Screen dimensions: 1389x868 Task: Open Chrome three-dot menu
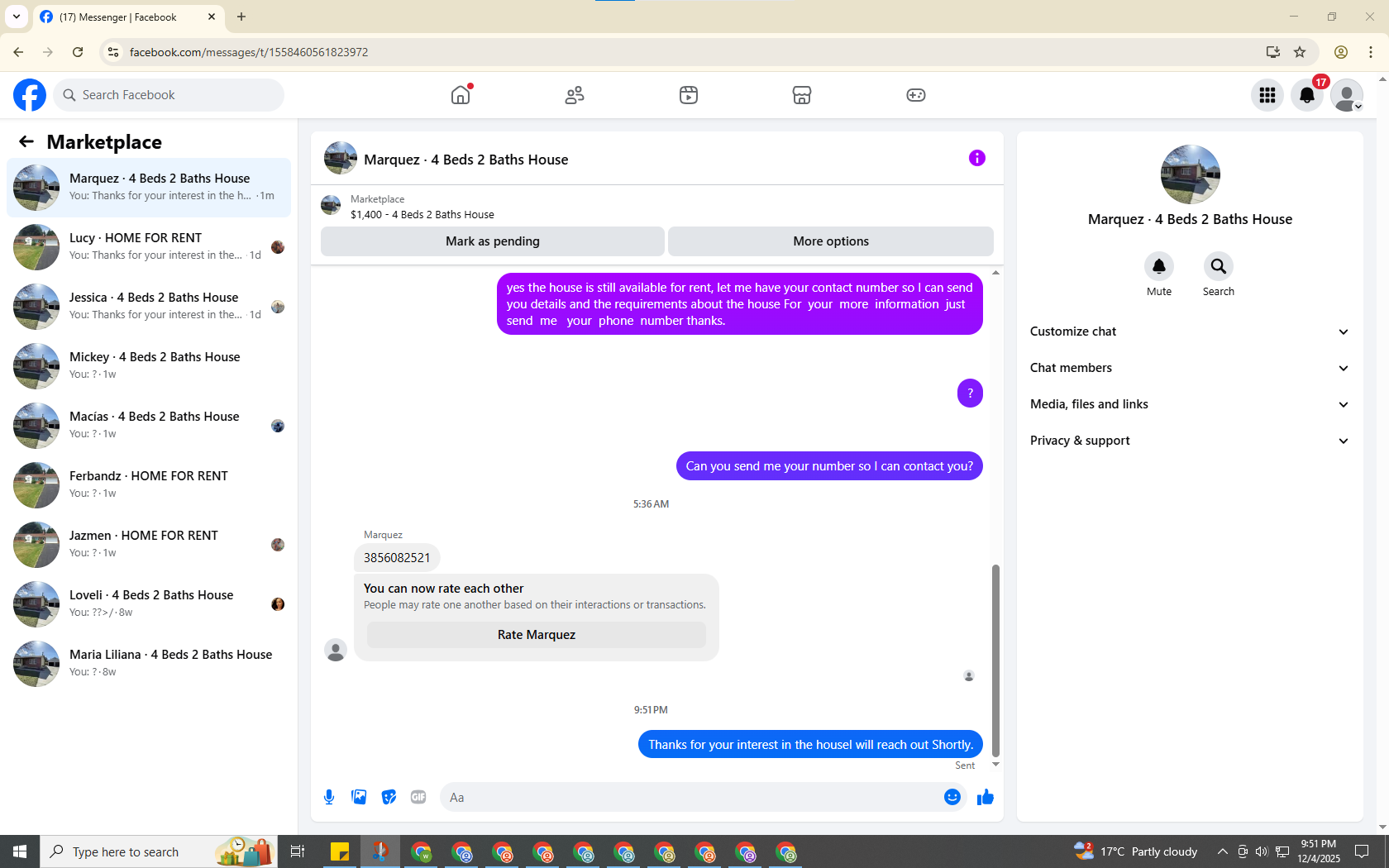[1371, 52]
